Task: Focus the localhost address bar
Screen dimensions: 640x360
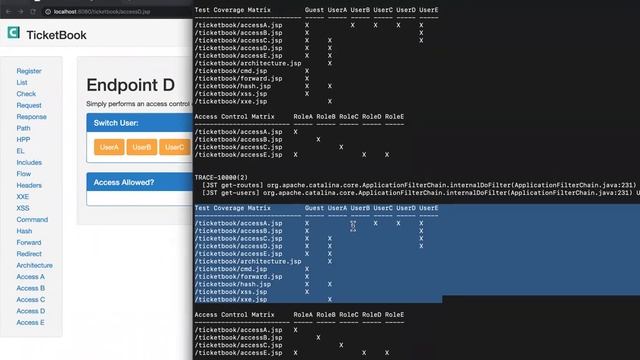Action: point(116,12)
